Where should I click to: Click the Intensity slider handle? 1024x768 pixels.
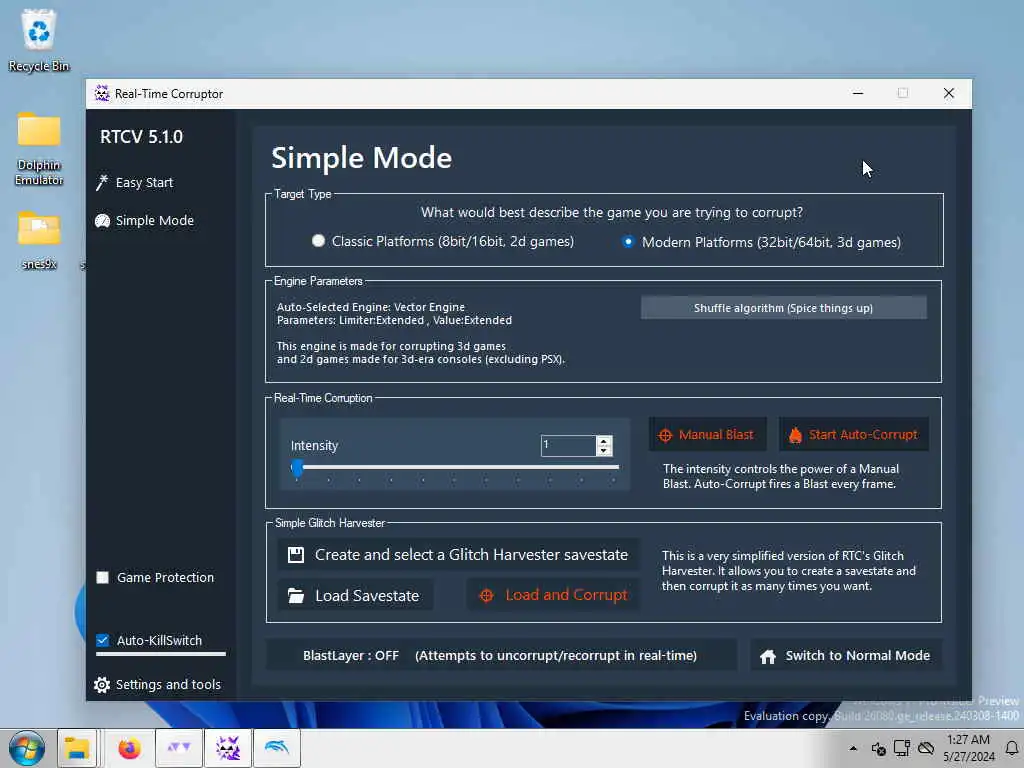pos(297,468)
